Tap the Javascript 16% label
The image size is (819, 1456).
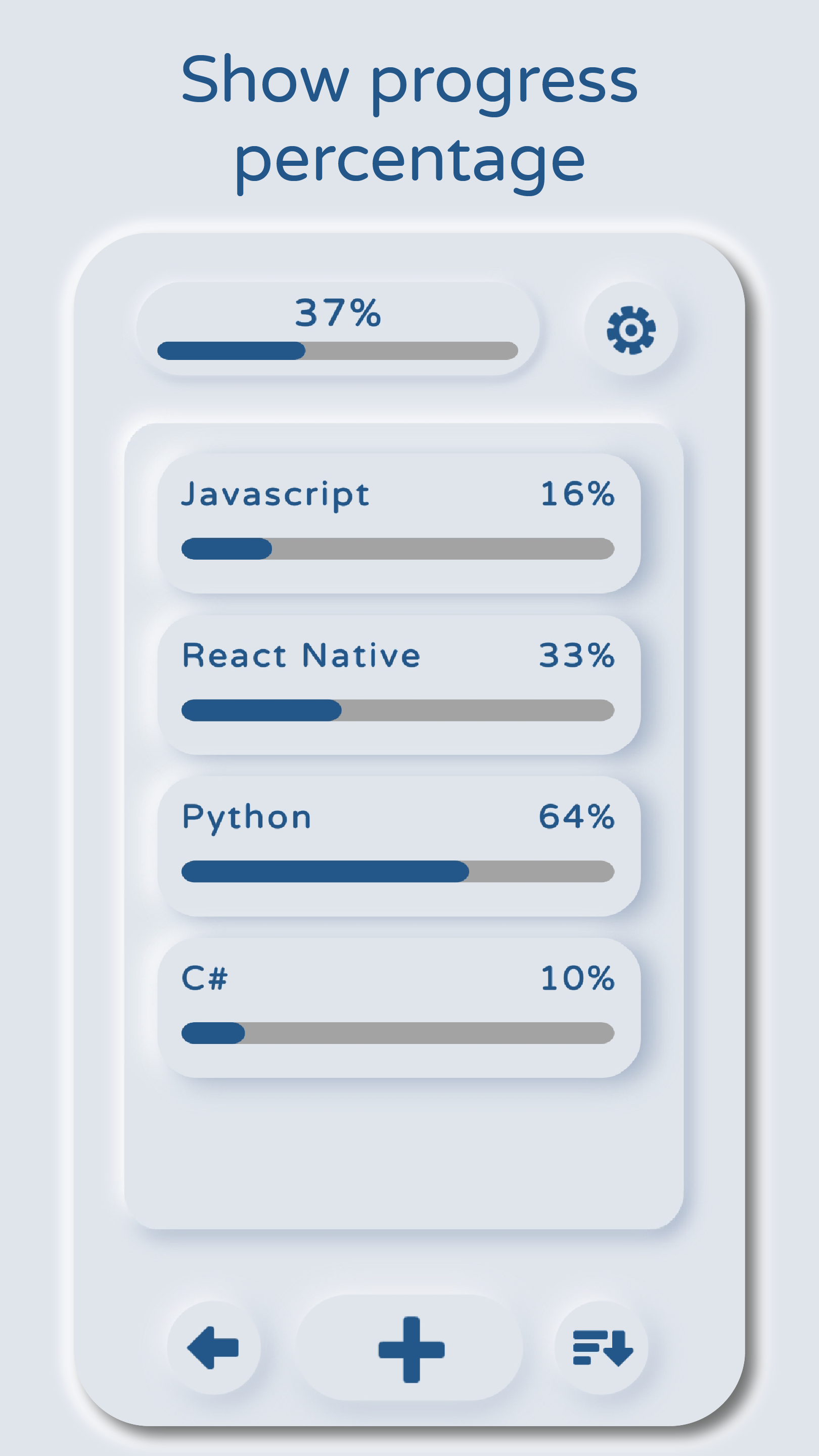tap(577, 493)
